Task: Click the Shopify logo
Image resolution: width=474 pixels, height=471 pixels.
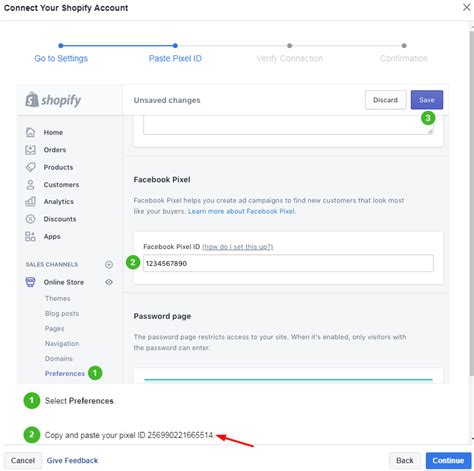Action: coord(53,100)
